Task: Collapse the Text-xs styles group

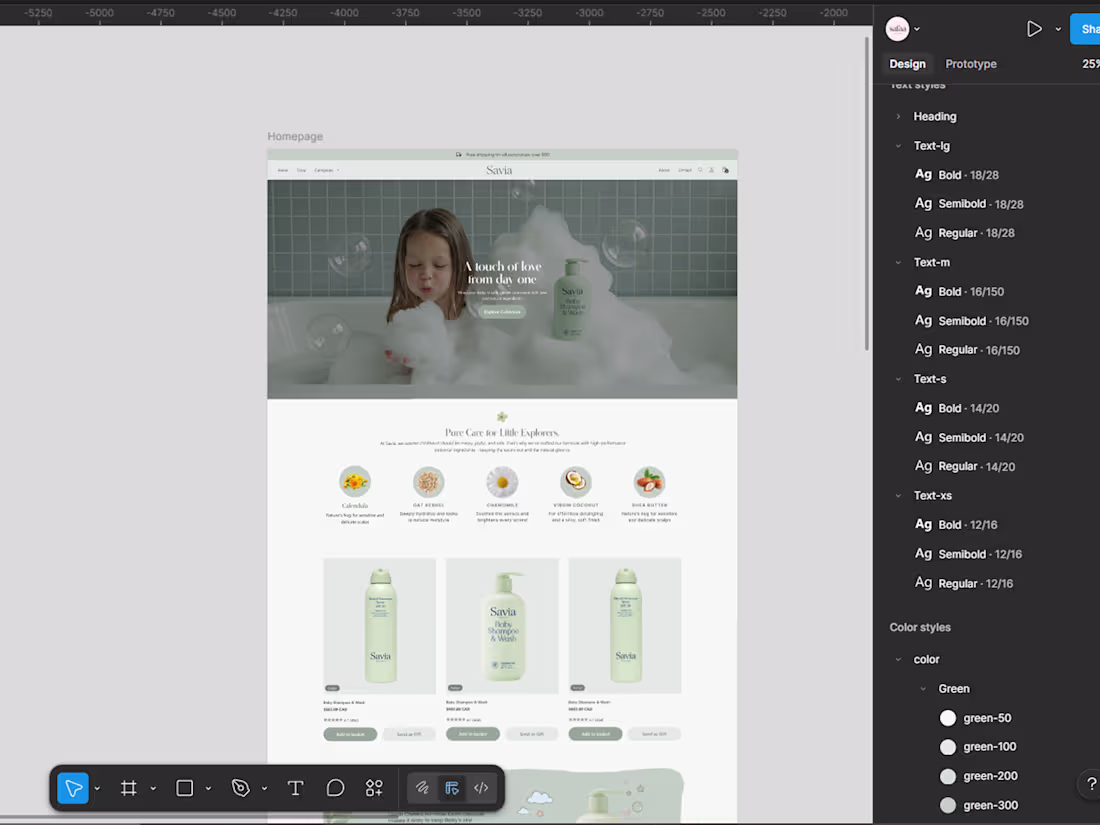Action: [x=898, y=495]
